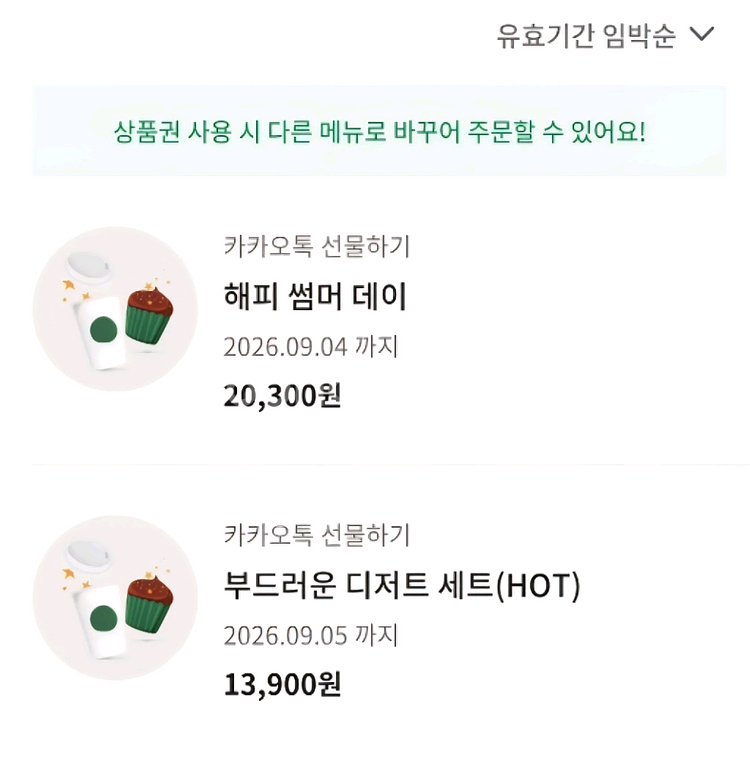Open the 해피 썸머 데이 gift voucher
The width and height of the screenshot is (750, 779).
point(316,297)
